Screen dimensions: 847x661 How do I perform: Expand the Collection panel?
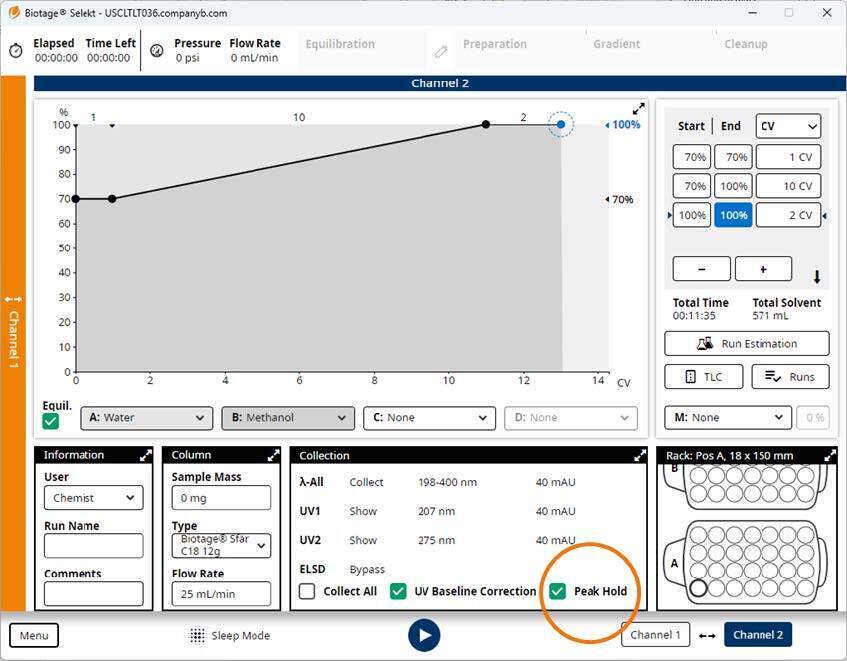click(x=640, y=455)
